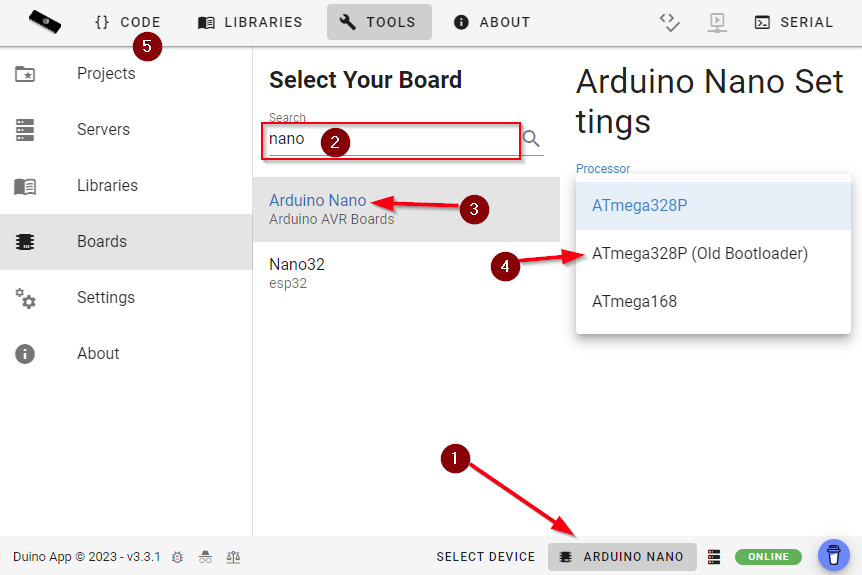Pick the ATmega328P processor option
The height and width of the screenshot is (575, 862).
pyautogui.click(x=639, y=206)
